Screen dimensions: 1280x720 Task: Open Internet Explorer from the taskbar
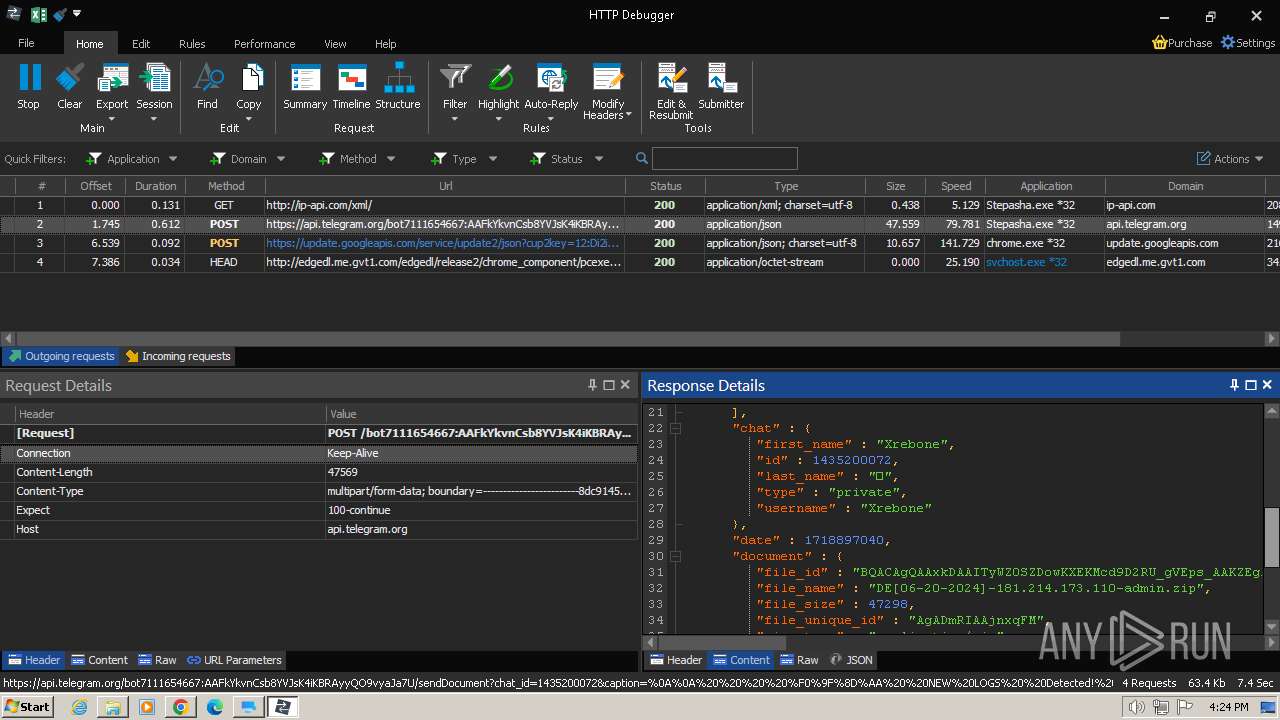pyautogui.click(x=79, y=707)
